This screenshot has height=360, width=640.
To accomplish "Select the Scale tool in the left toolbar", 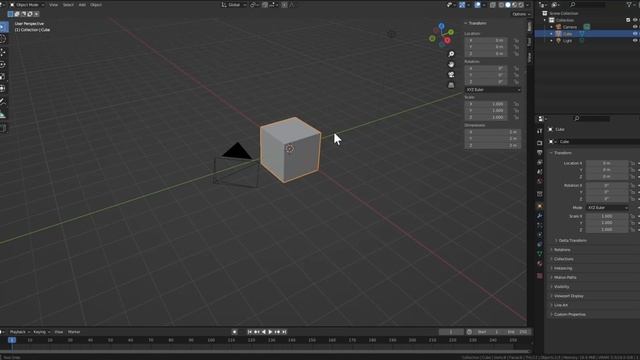I will click(3, 76).
